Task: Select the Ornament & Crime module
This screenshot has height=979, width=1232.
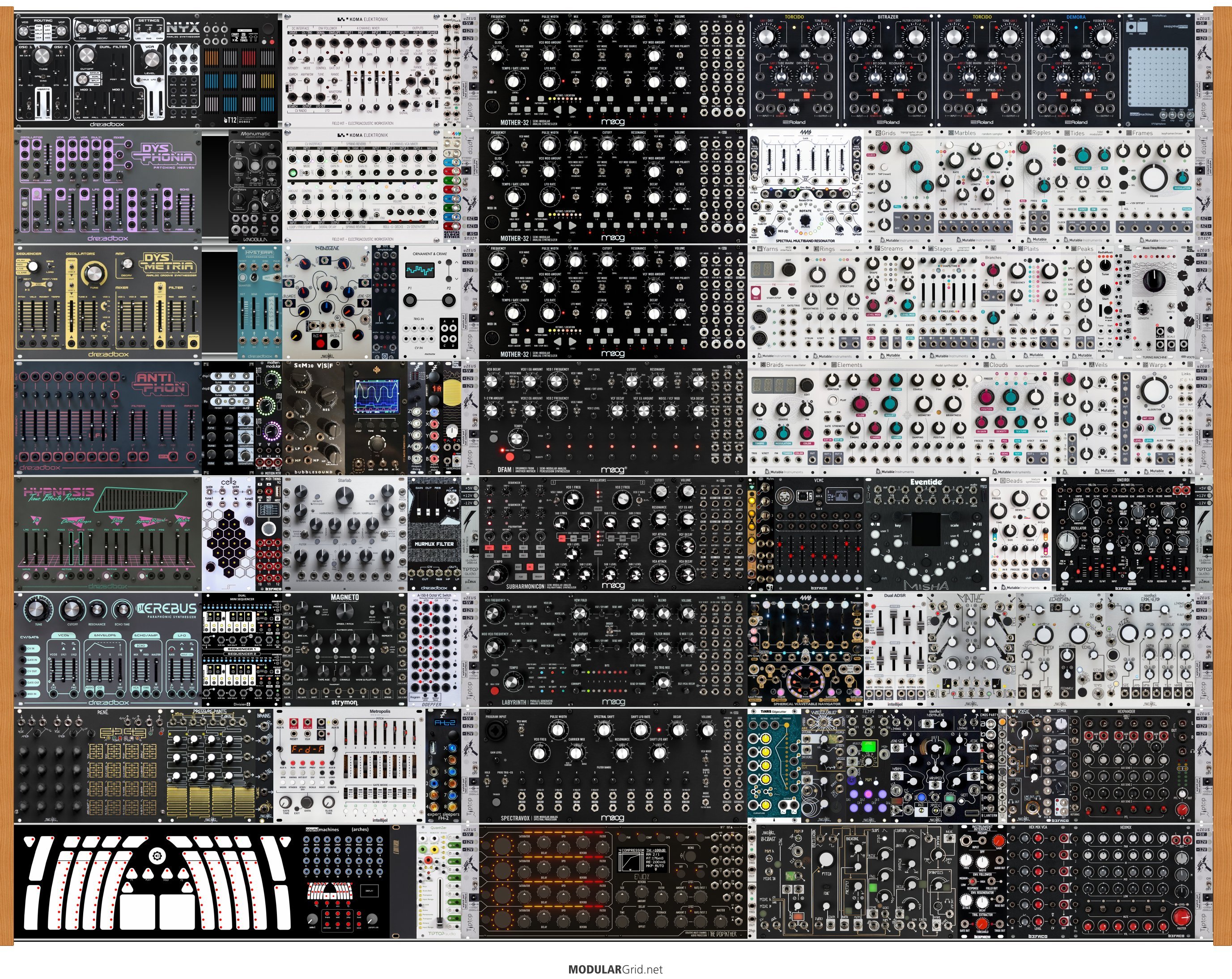Action: tap(430, 302)
